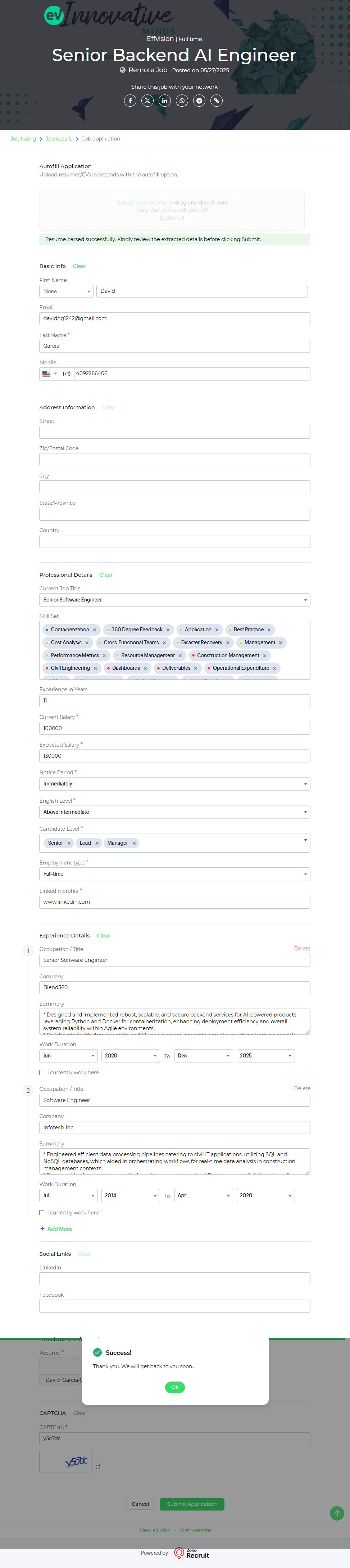This screenshot has width=350, height=1568.
Task: Share the job through WhatsApp
Action: click(182, 101)
